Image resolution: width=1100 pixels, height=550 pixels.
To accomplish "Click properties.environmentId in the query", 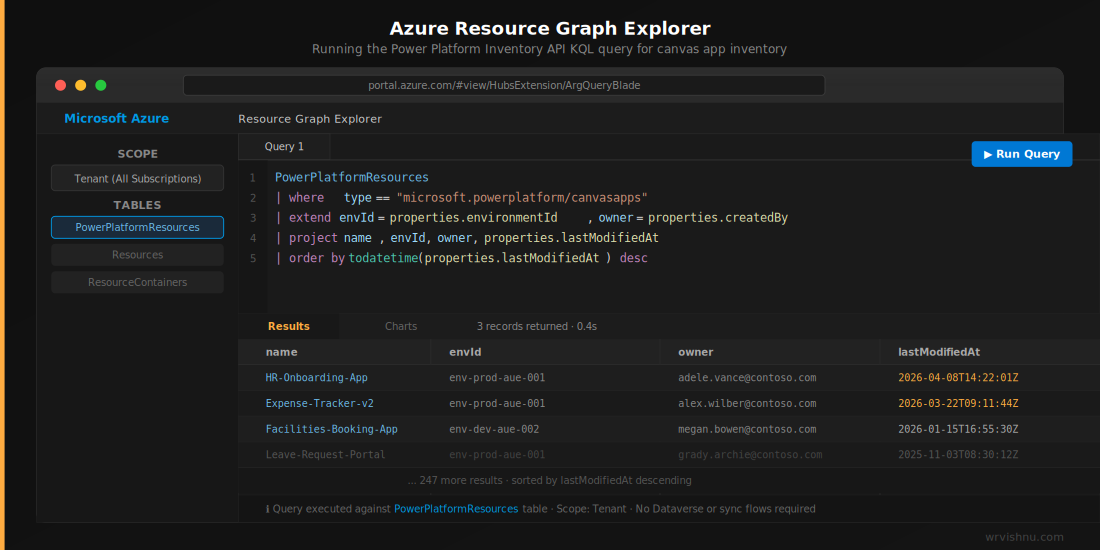I will coord(474,218).
